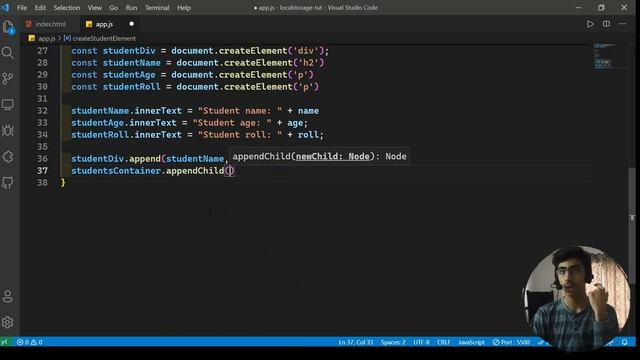Open the Run menu
Image resolution: width=640 pixels, height=360 pixels.
pyautogui.click(x=131, y=7)
